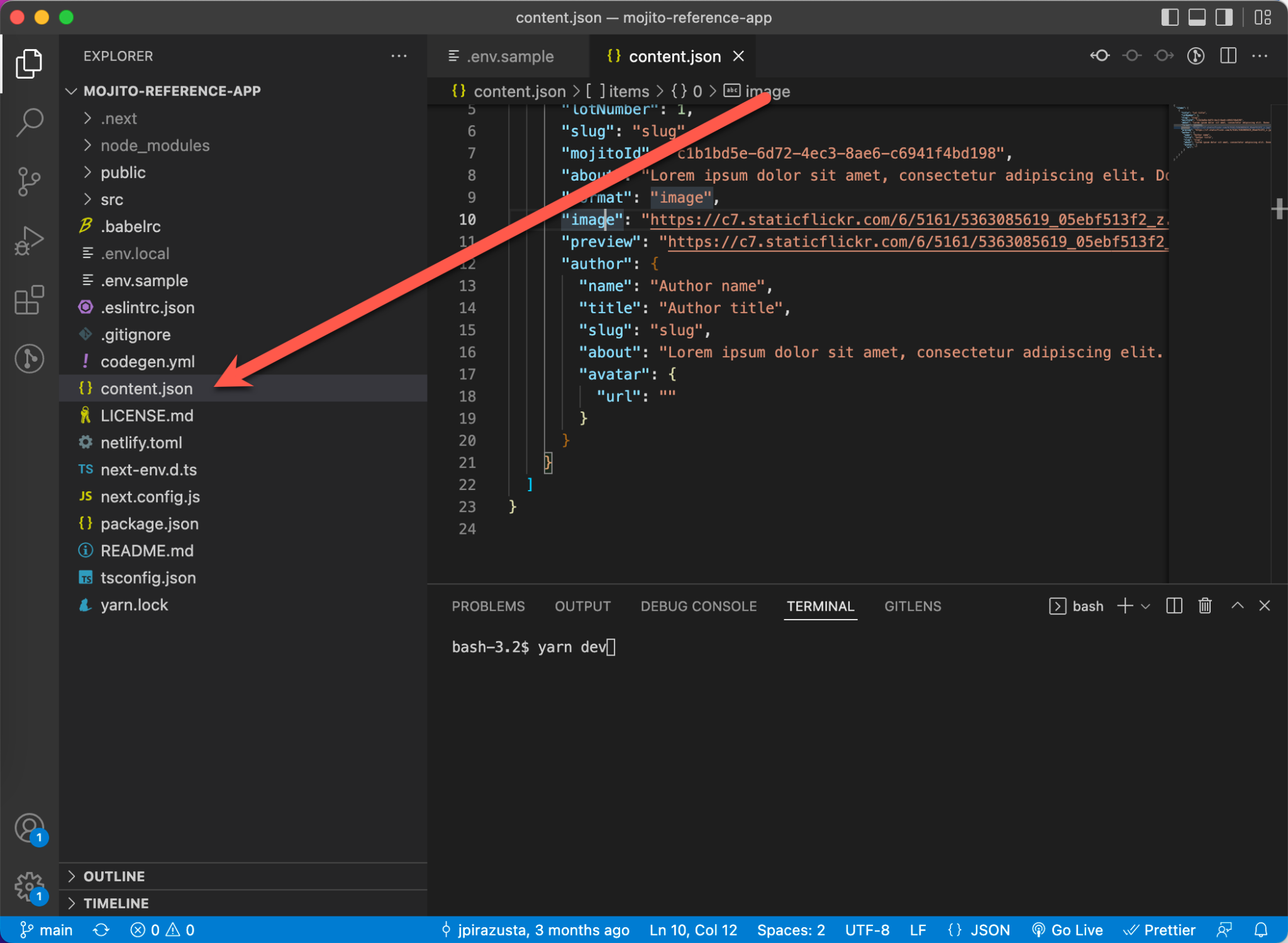Viewport: 1288px width, 943px height.
Task: Switch to the PROBLEMS panel tab
Action: pos(488,606)
